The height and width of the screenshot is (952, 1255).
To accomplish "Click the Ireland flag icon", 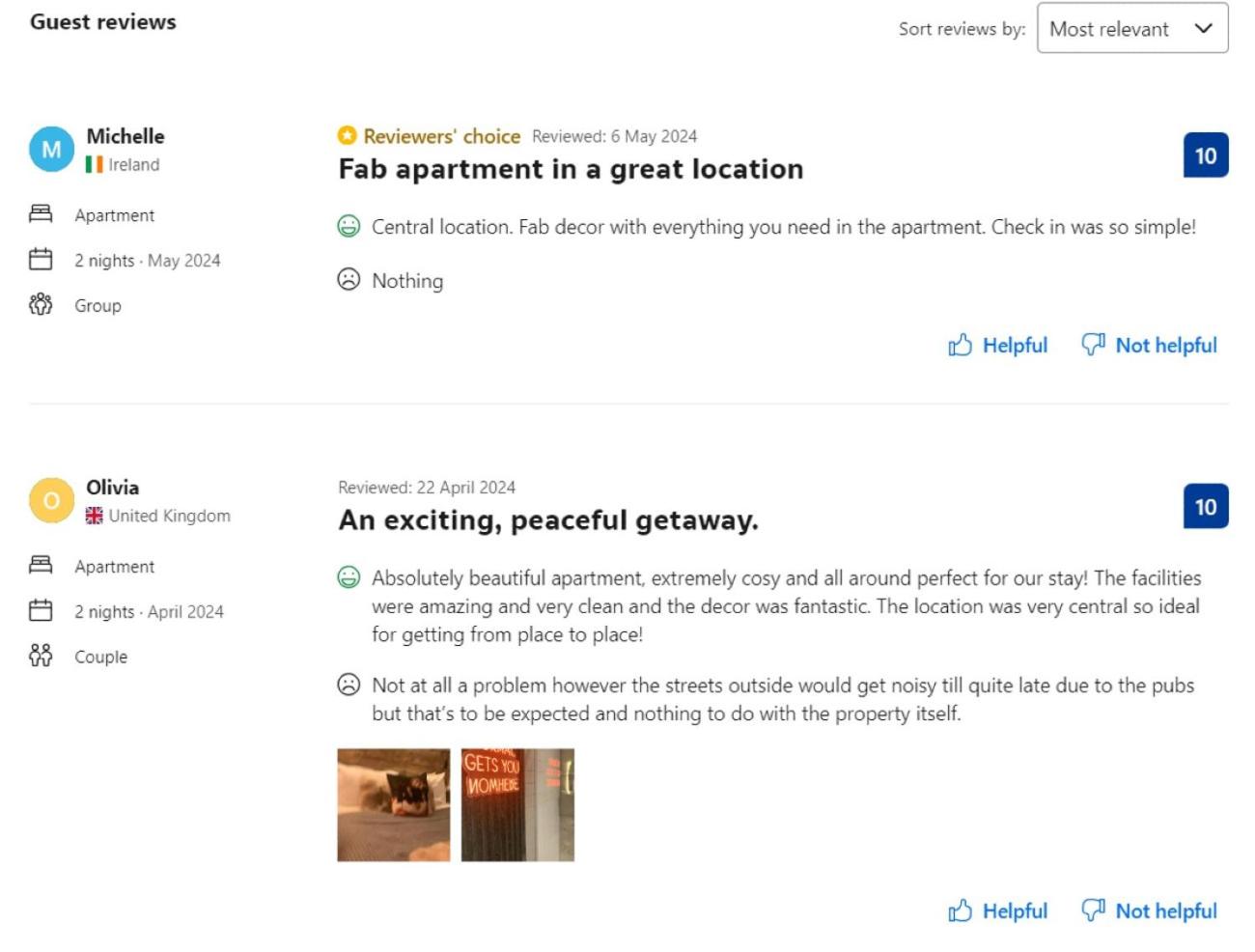I will coord(94,165).
